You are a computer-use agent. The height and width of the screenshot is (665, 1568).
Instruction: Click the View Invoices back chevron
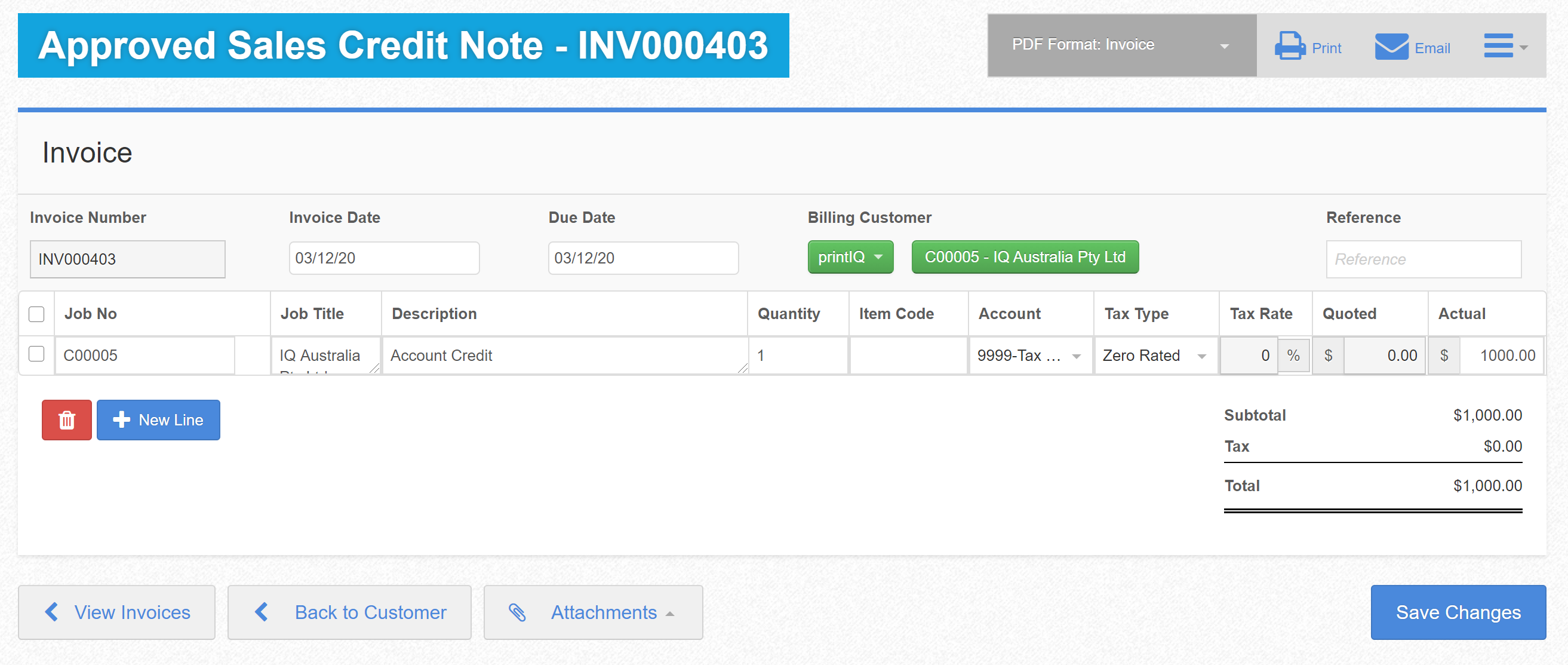coord(53,611)
